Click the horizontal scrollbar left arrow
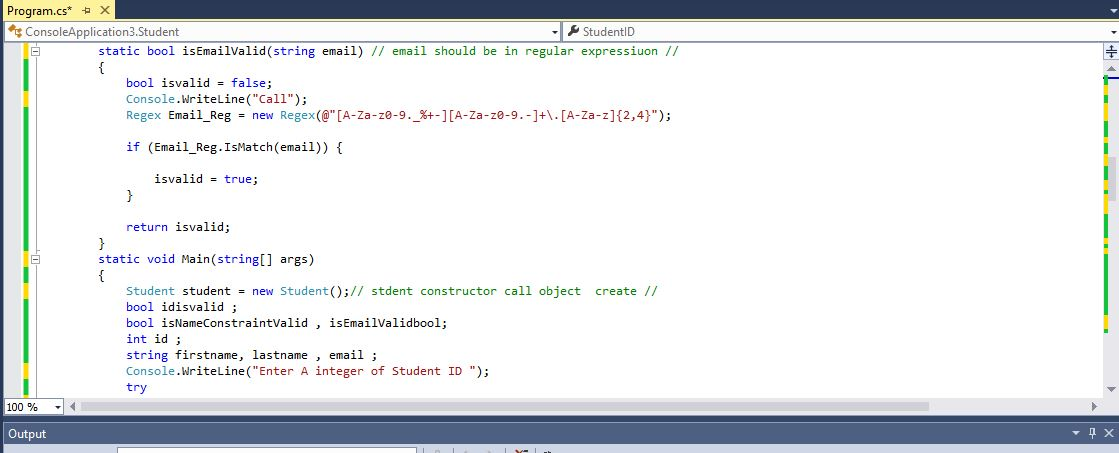 tap(72, 407)
